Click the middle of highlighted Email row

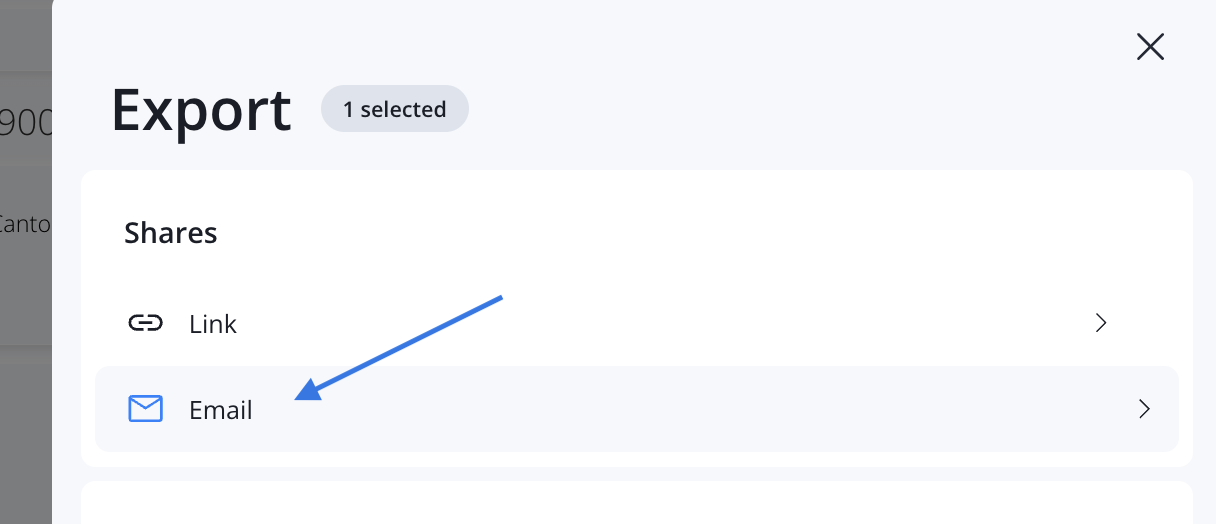pyautogui.click(x=636, y=409)
